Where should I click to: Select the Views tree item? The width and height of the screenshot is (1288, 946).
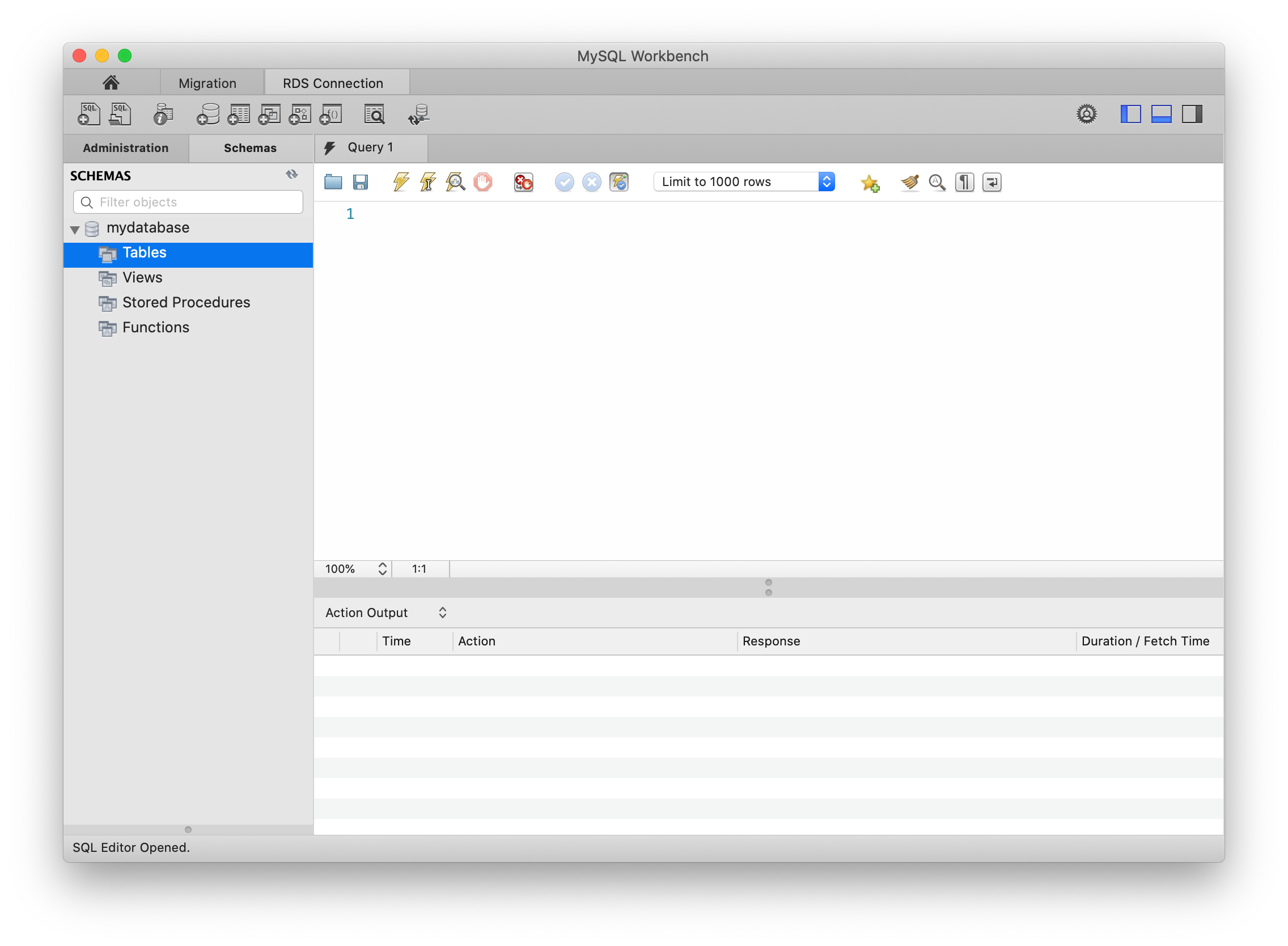[x=142, y=277]
